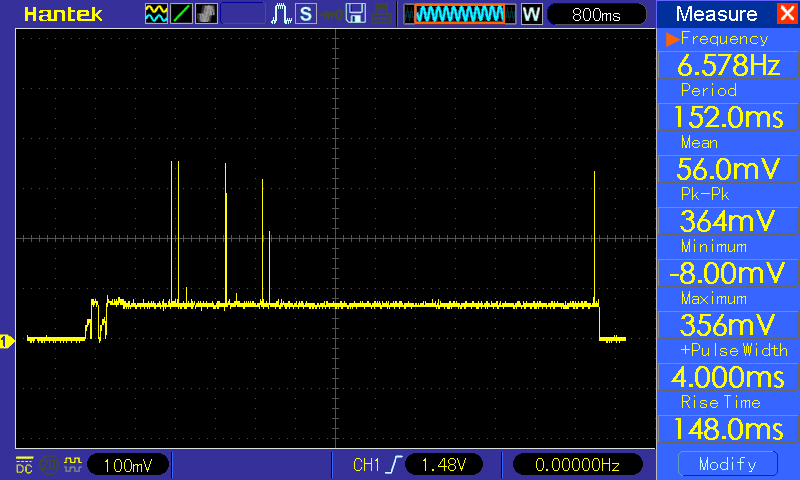
Task: Click the empty status box in toolbar
Action: (x=243, y=14)
